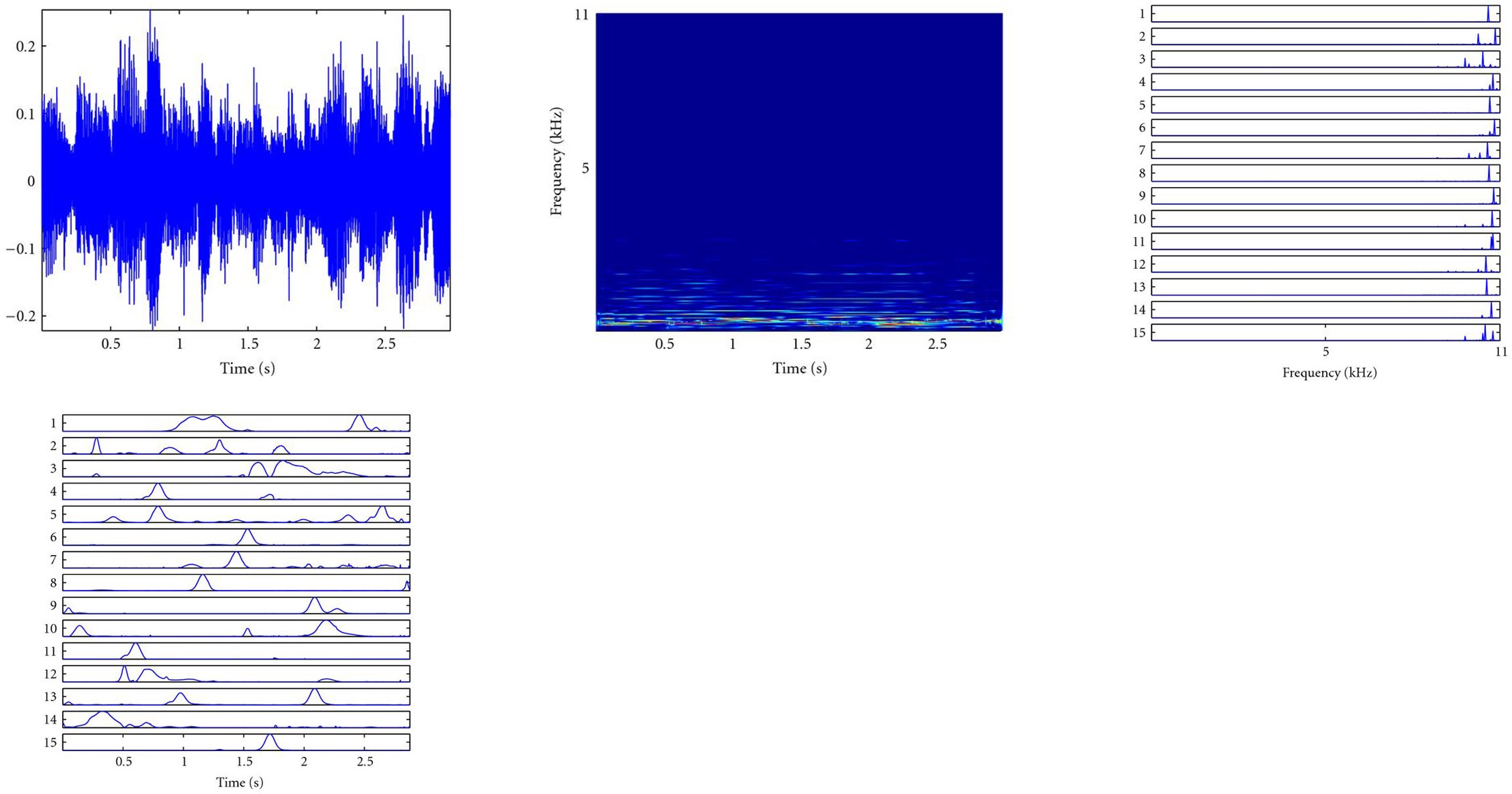
Task: Select frequency basis row 11 plot
Action: [1326, 241]
